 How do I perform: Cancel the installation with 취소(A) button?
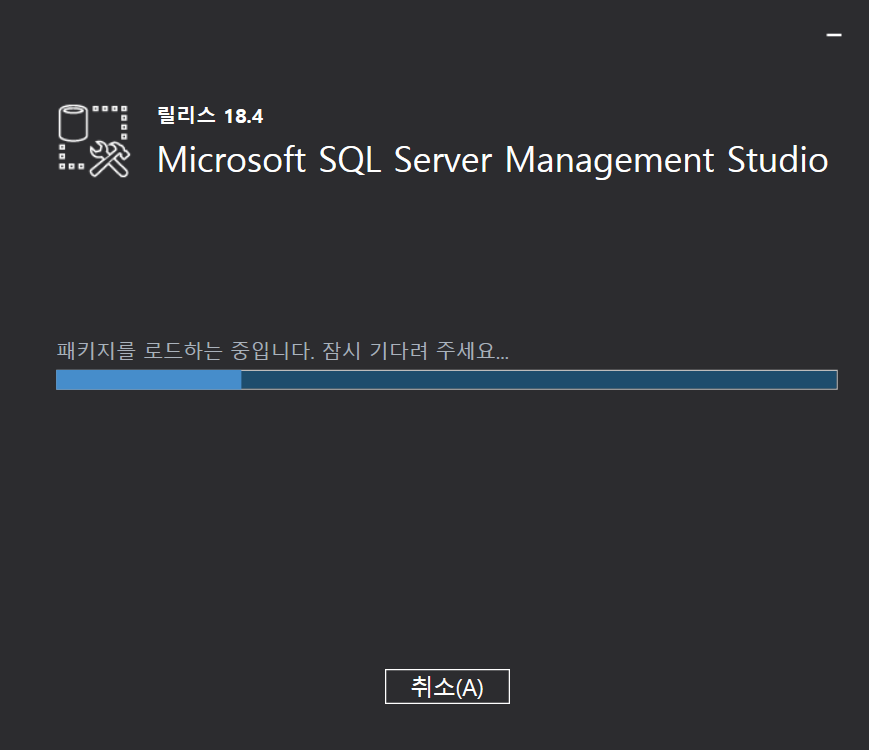(447, 686)
